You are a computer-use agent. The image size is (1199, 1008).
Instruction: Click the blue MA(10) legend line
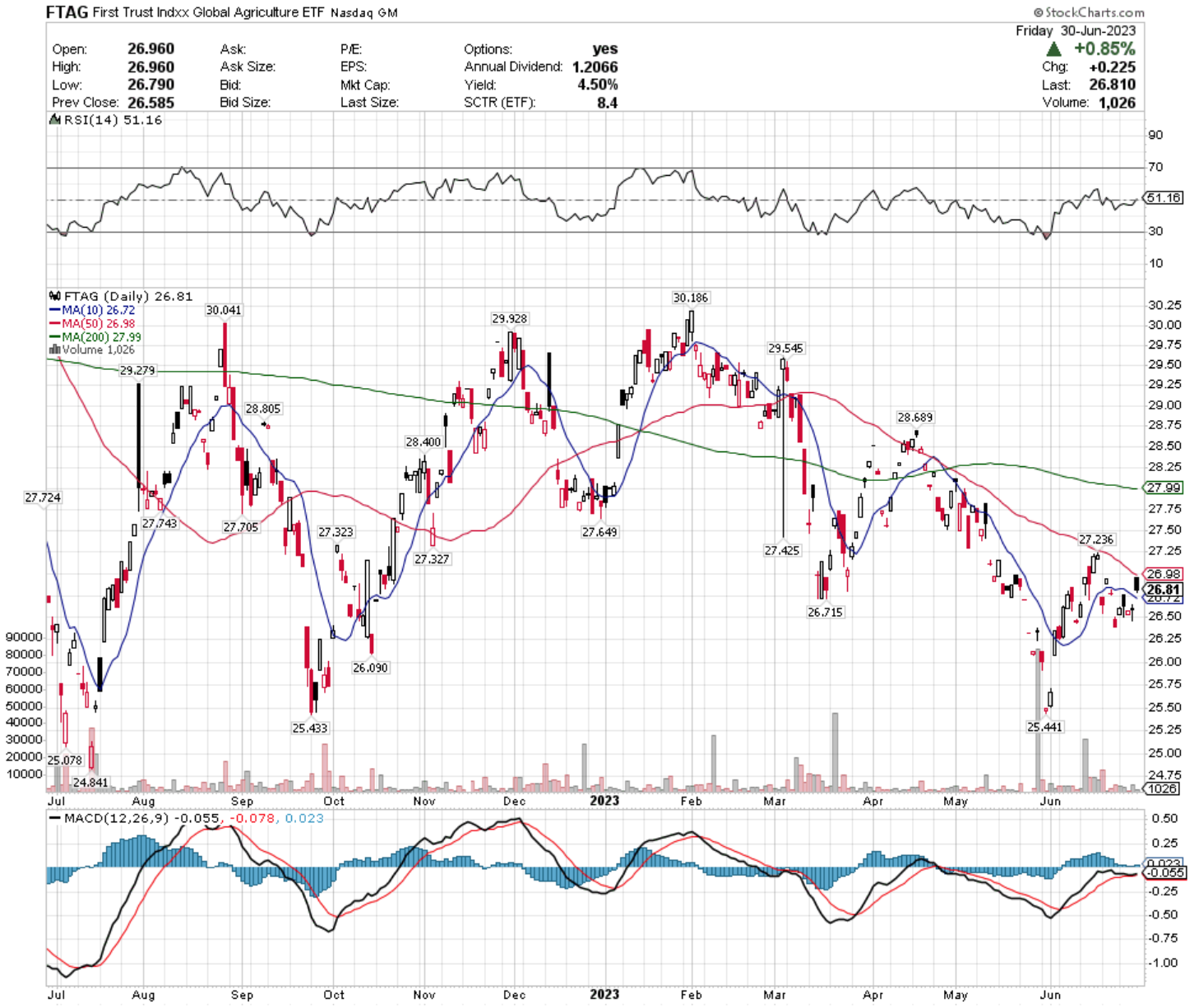[x=55, y=311]
